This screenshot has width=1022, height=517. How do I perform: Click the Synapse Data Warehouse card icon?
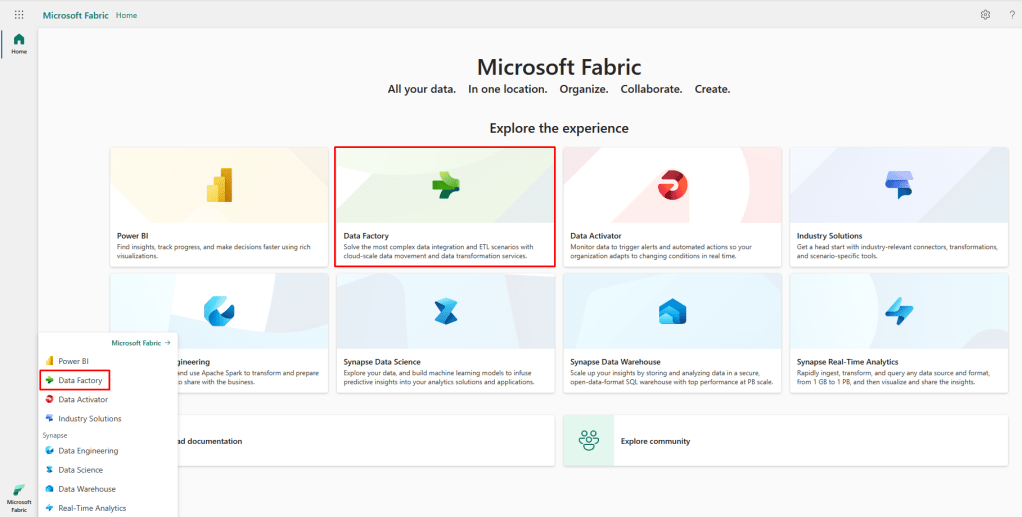(x=672, y=311)
